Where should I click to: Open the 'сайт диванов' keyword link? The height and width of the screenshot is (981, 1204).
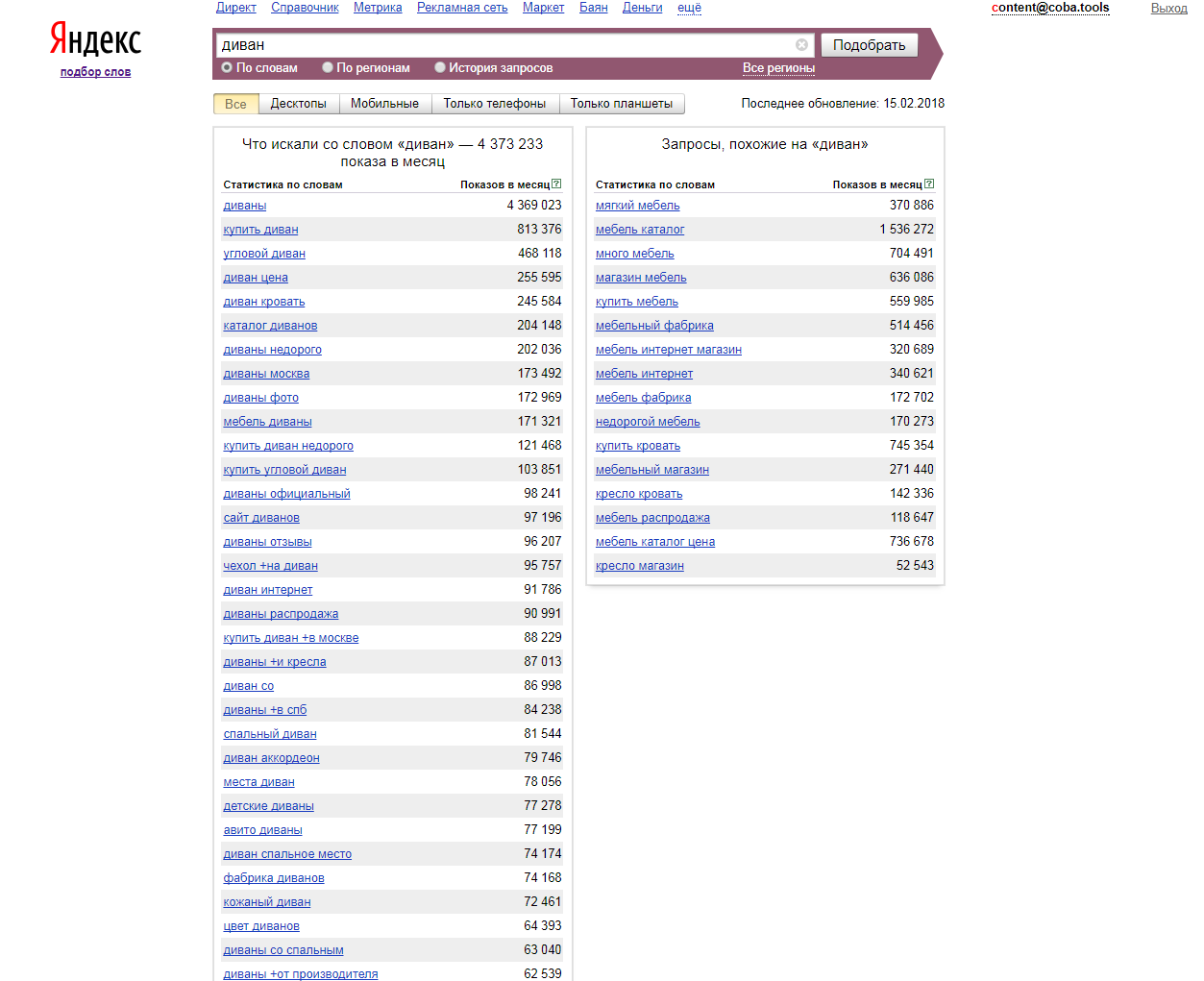click(x=261, y=518)
